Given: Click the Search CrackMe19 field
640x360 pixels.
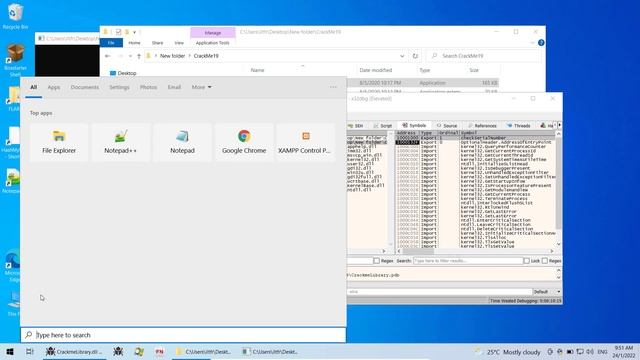Looking at the screenshot, I should click(x=484, y=56).
